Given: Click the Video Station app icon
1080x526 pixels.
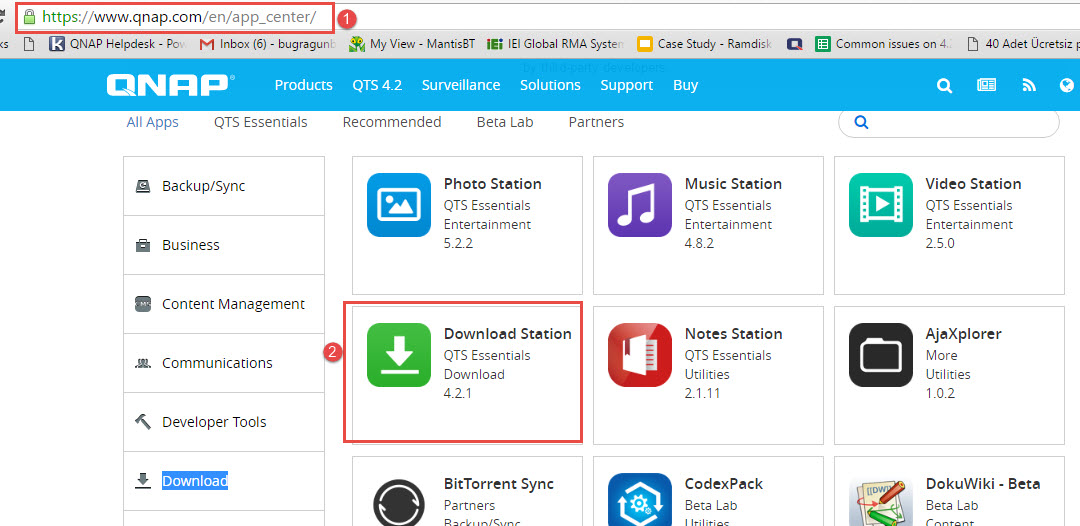Looking at the screenshot, I should pos(881,204).
